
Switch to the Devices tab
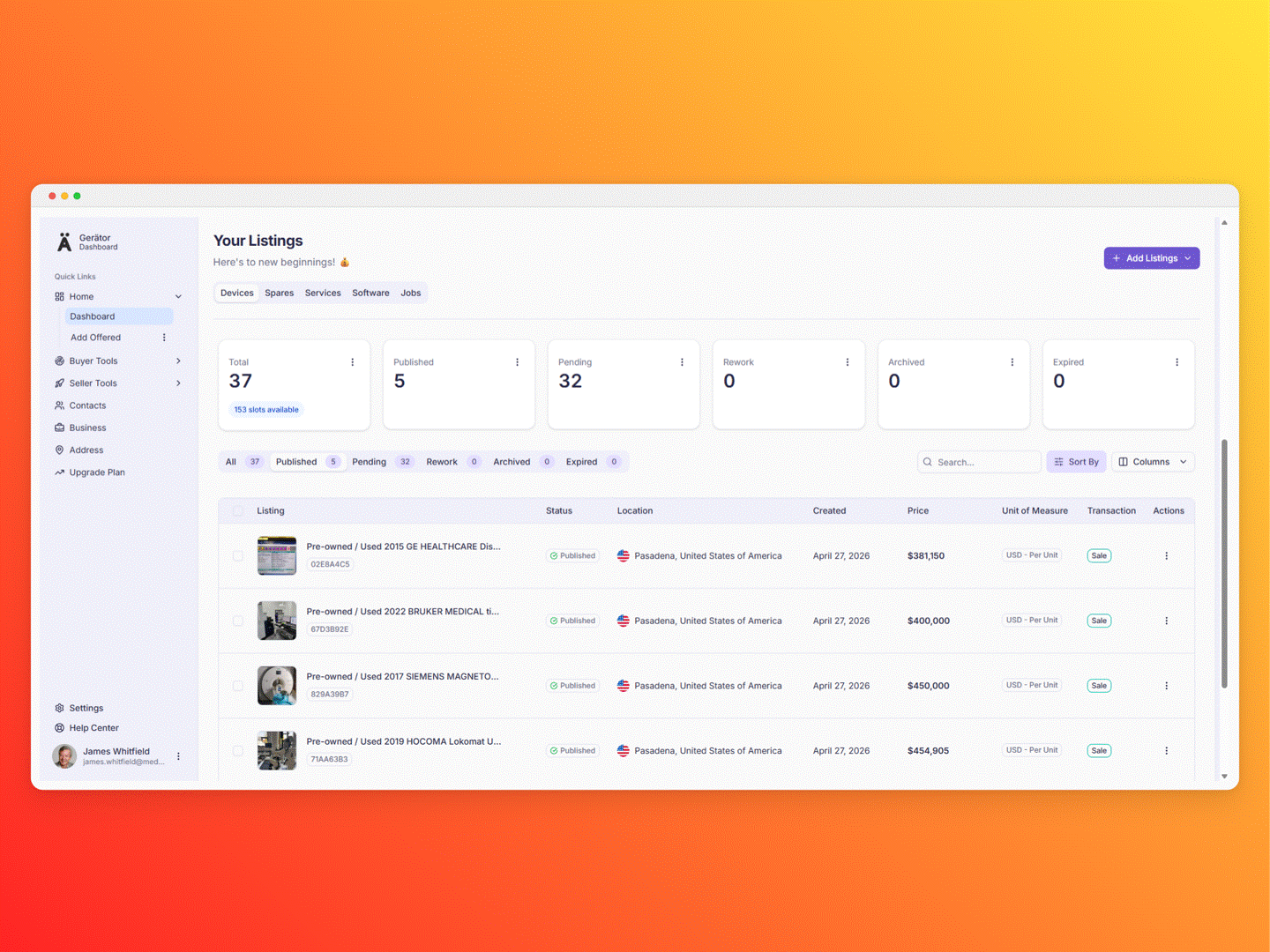point(236,294)
